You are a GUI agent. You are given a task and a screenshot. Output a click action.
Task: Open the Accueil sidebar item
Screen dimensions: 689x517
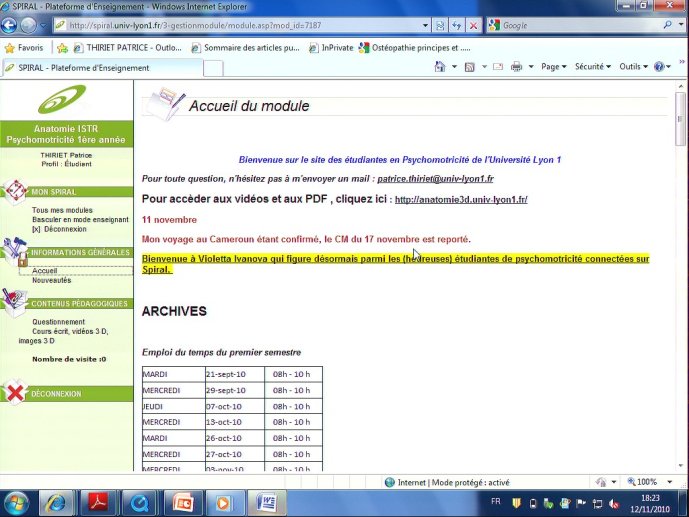pyautogui.click(x=44, y=271)
